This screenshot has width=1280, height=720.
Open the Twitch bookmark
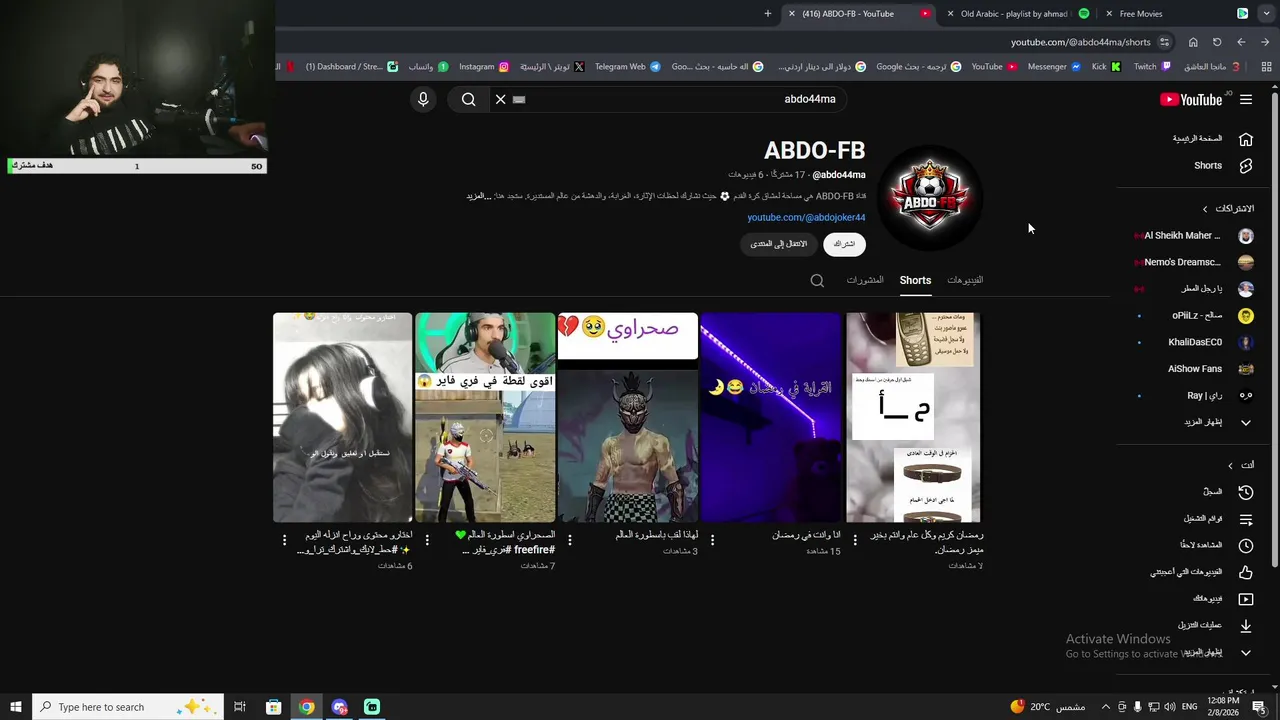(x=1151, y=67)
